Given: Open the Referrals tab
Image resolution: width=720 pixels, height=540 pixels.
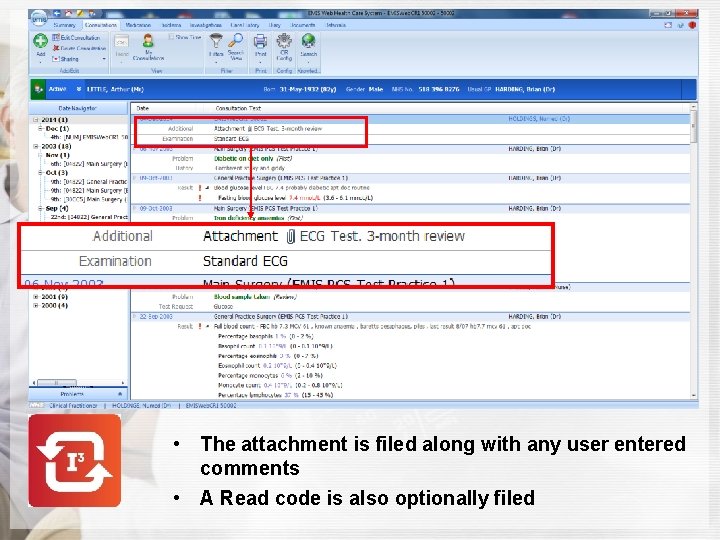Looking at the screenshot, I should click(x=336, y=25).
